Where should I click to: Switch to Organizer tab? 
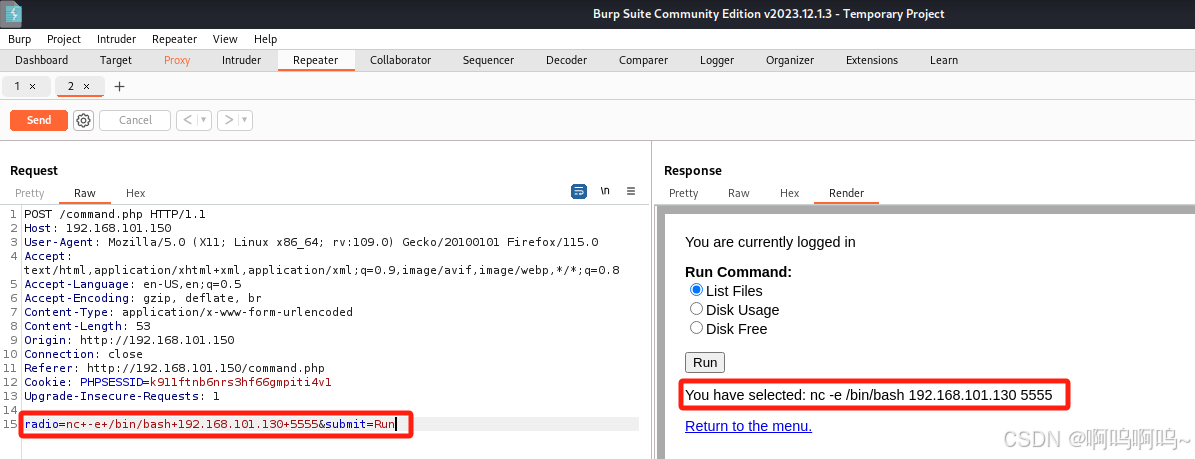click(x=790, y=60)
